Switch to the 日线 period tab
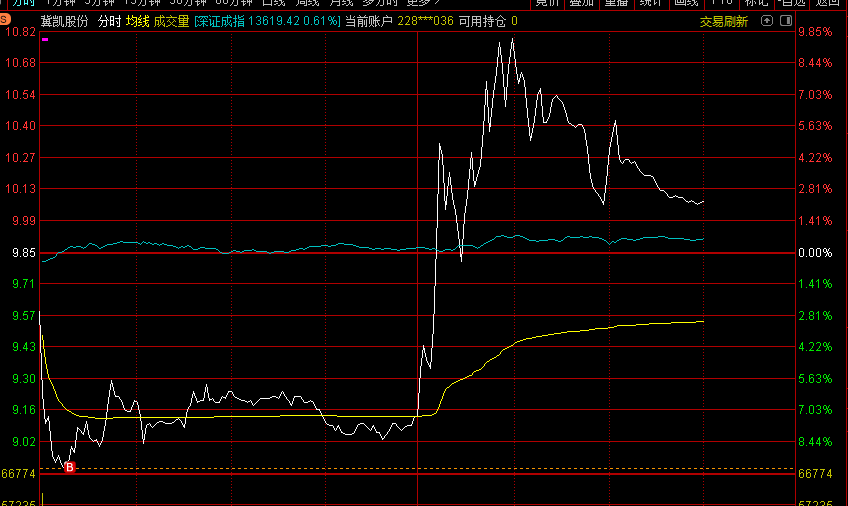The image size is (848, 506). (274, 3)
